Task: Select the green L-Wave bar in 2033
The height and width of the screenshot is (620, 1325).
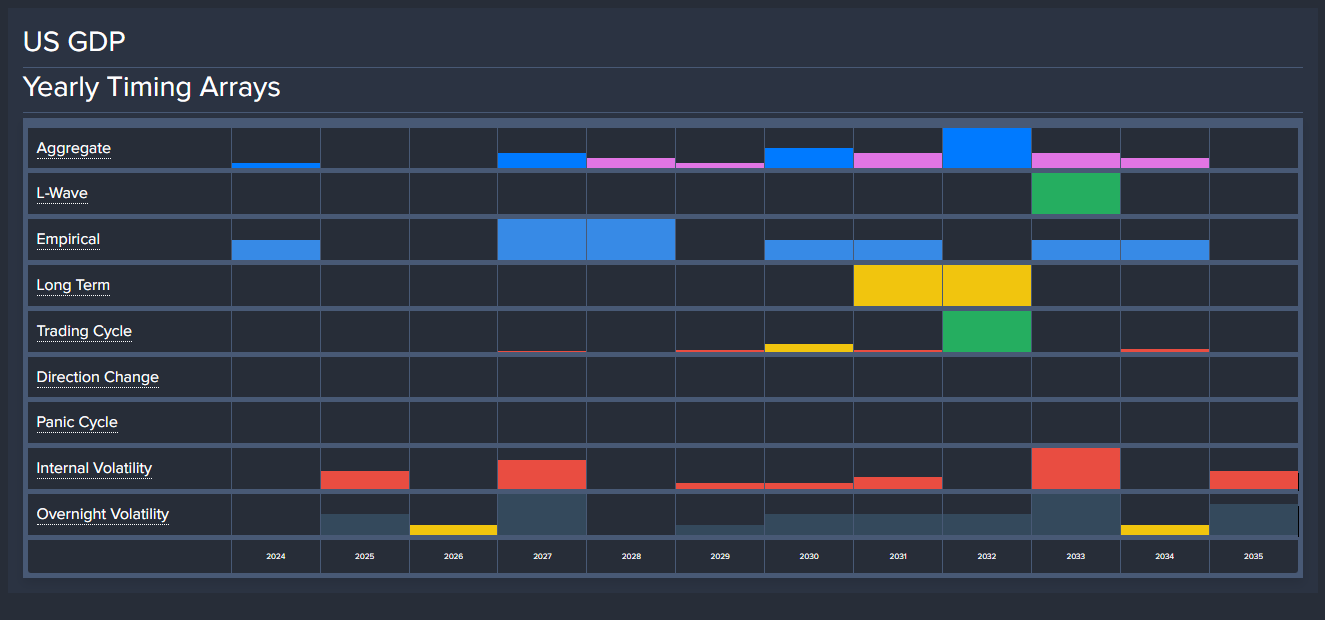Action: 1075,194
